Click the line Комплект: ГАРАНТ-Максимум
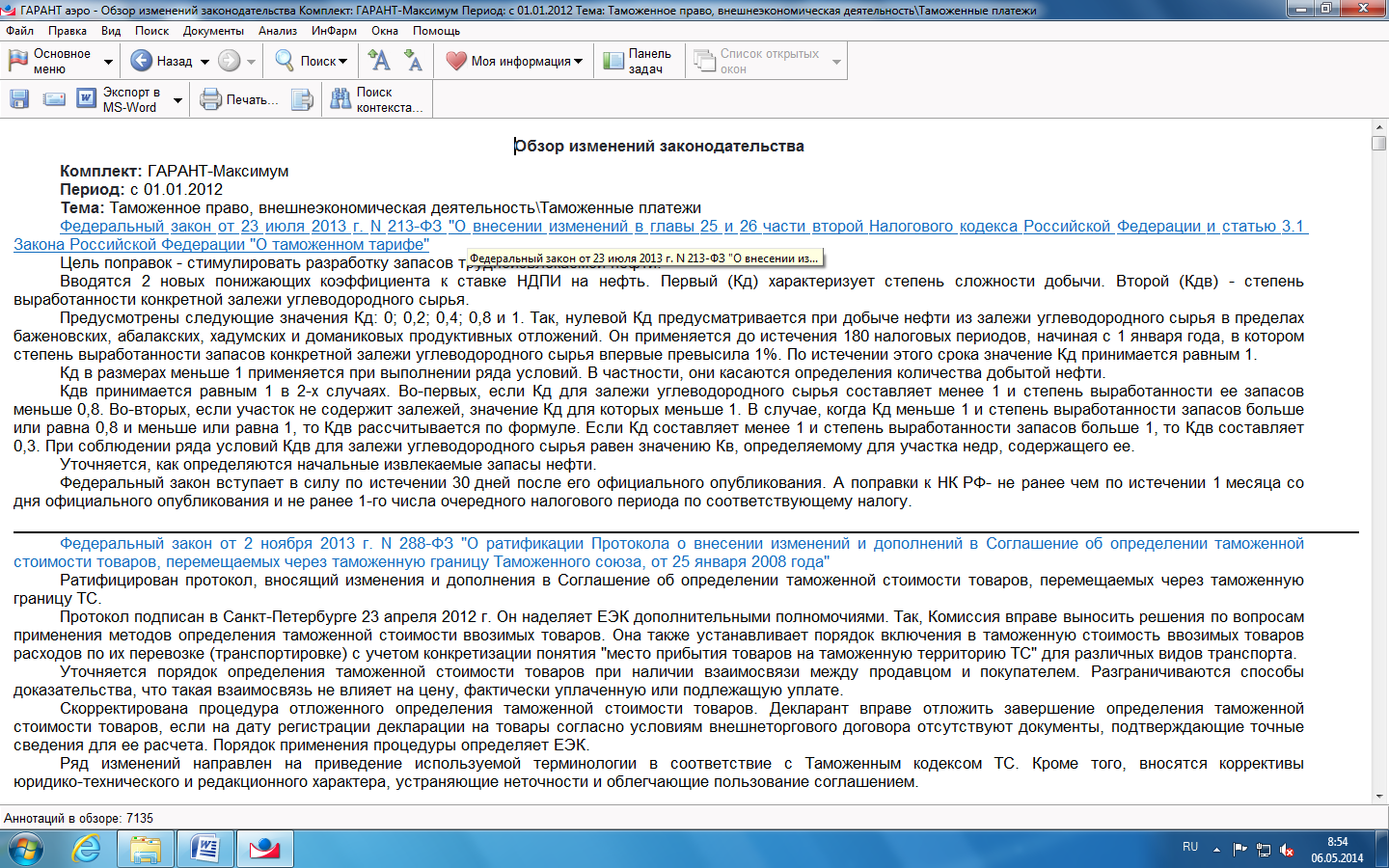The width and height of the screenshot is (1389, 868). click(174, 172)
